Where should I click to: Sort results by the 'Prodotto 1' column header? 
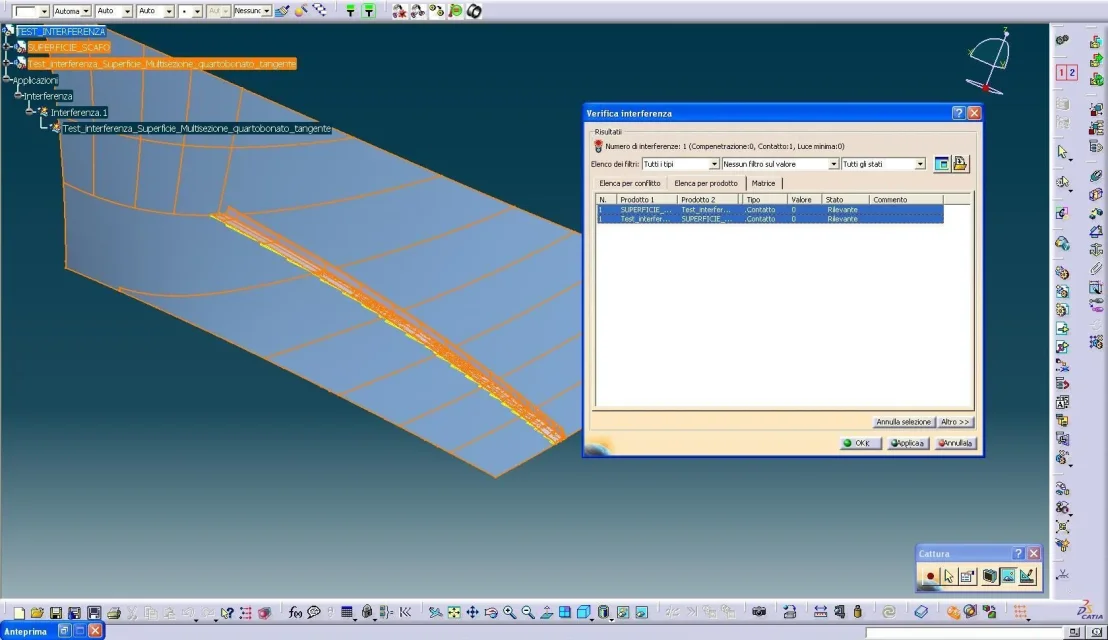tap(647, 200)
